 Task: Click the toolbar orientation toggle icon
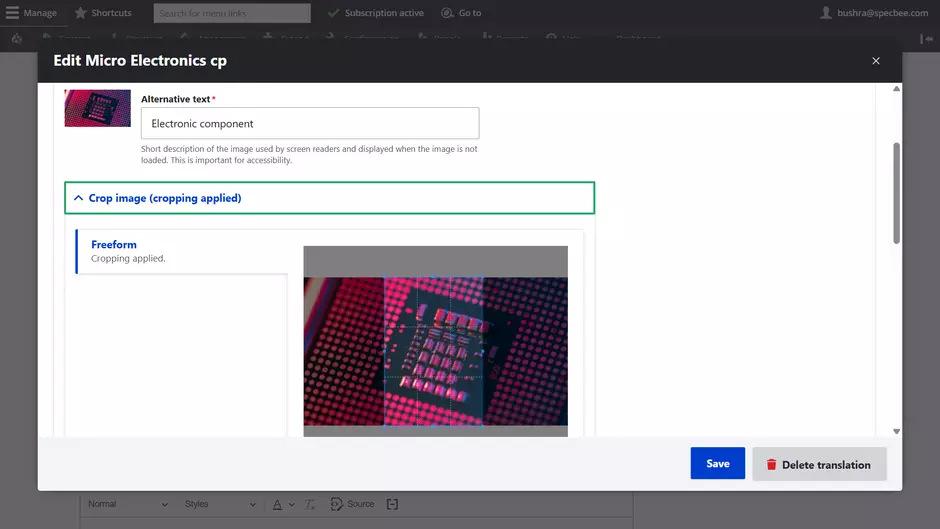(x=926, y=39)
